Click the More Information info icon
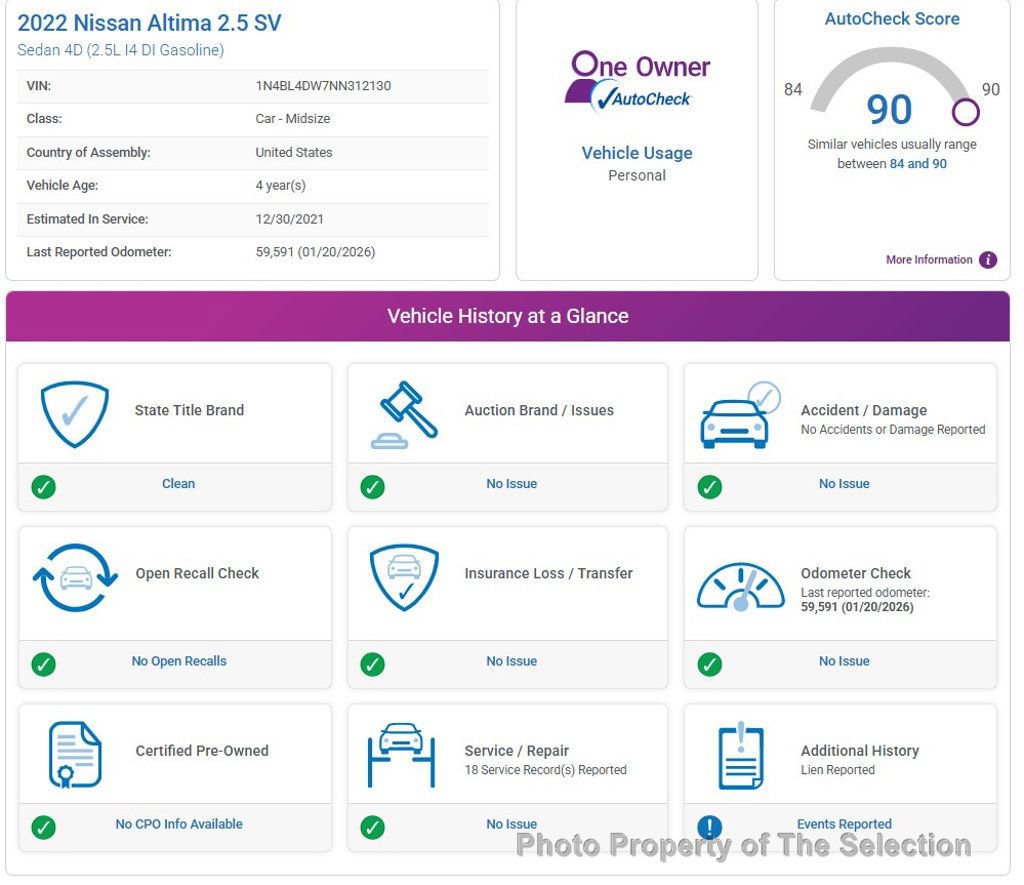 (988, 260)
